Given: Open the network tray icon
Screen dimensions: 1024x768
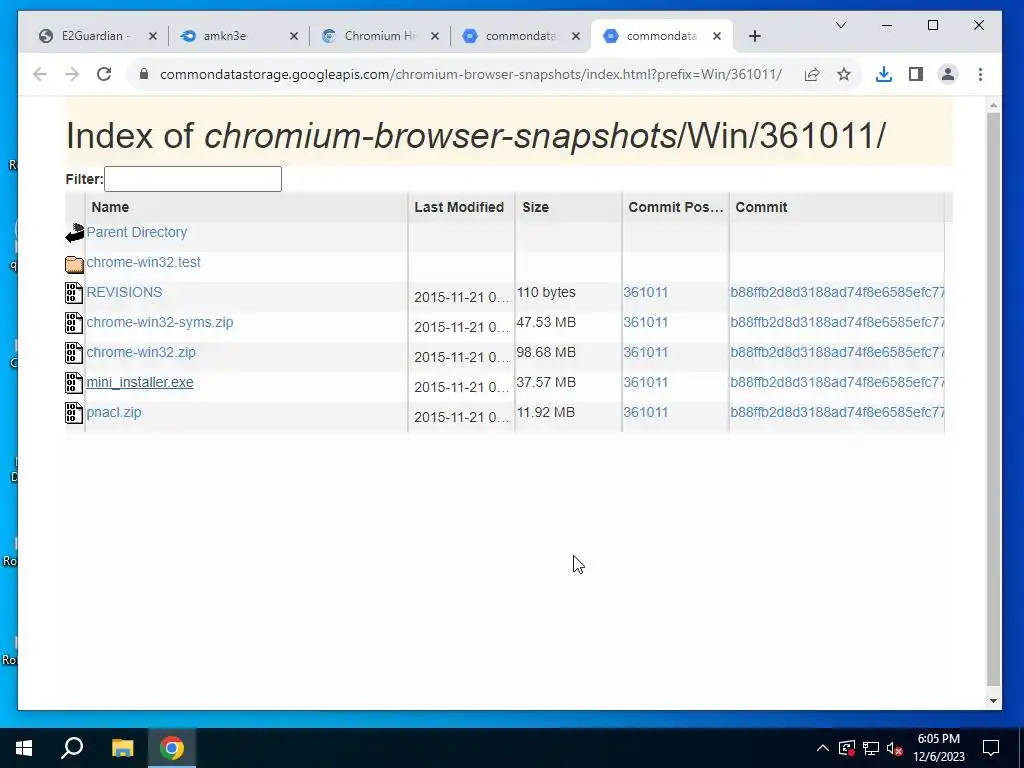Looking at the screenshot, I should pos(871,748).
